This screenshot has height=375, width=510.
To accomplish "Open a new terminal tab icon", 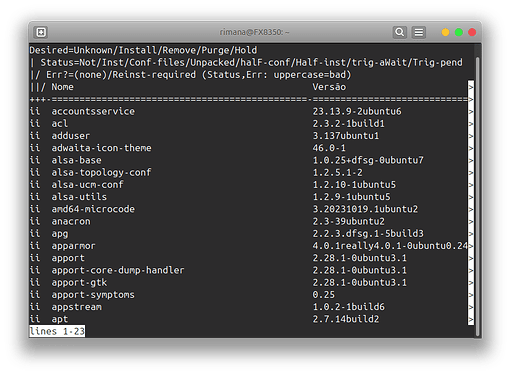I will [x=41, y=32].
